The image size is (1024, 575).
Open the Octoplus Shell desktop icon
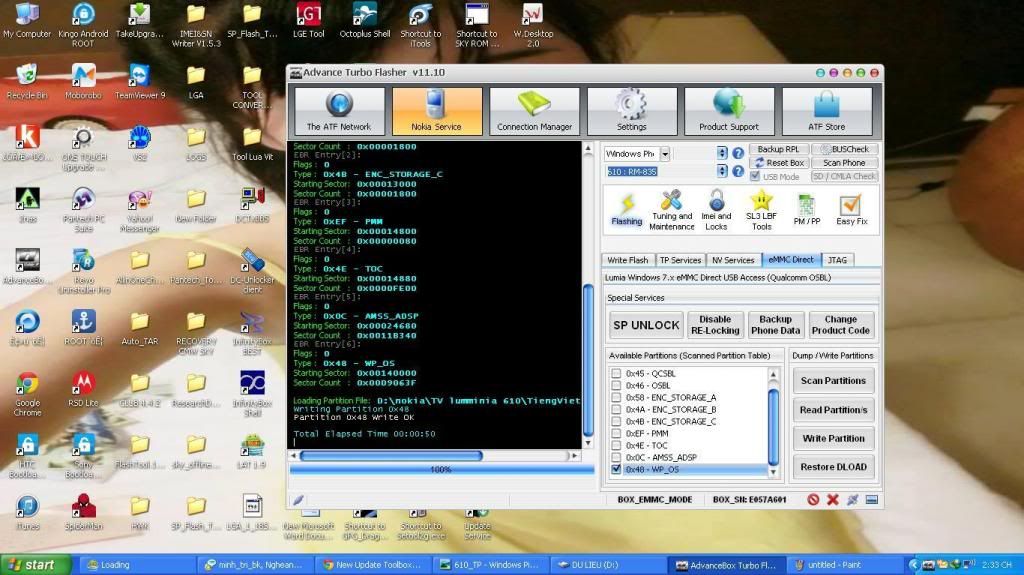point(364,20)
